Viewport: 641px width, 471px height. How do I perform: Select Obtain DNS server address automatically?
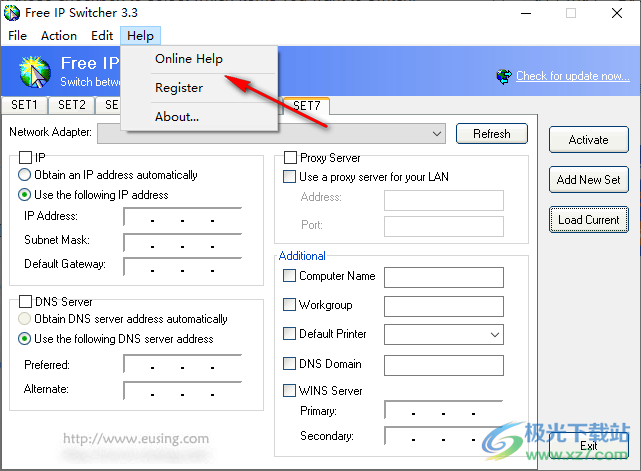(25, 318)
